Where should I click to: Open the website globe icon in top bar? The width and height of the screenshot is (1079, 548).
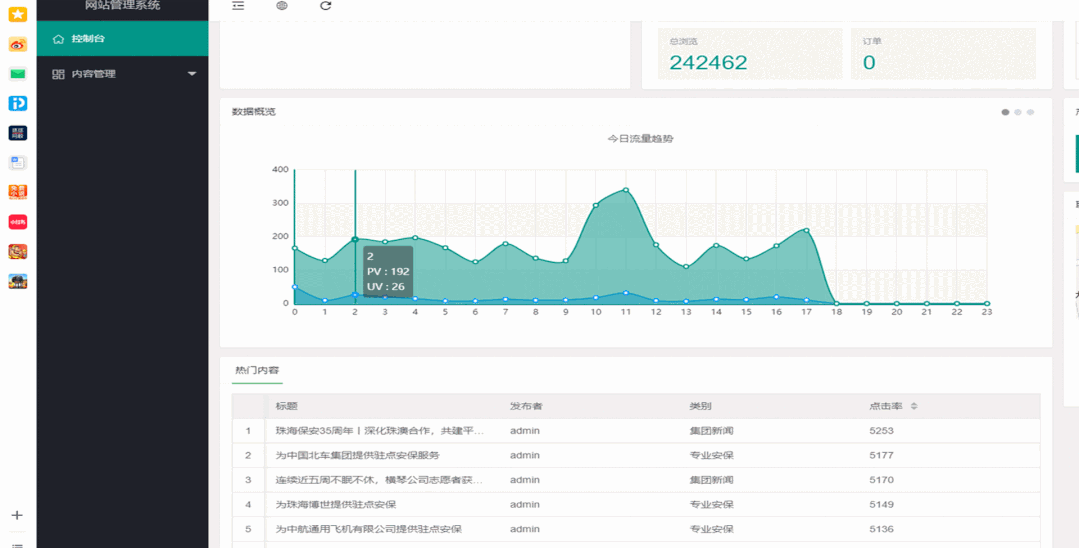282,6
